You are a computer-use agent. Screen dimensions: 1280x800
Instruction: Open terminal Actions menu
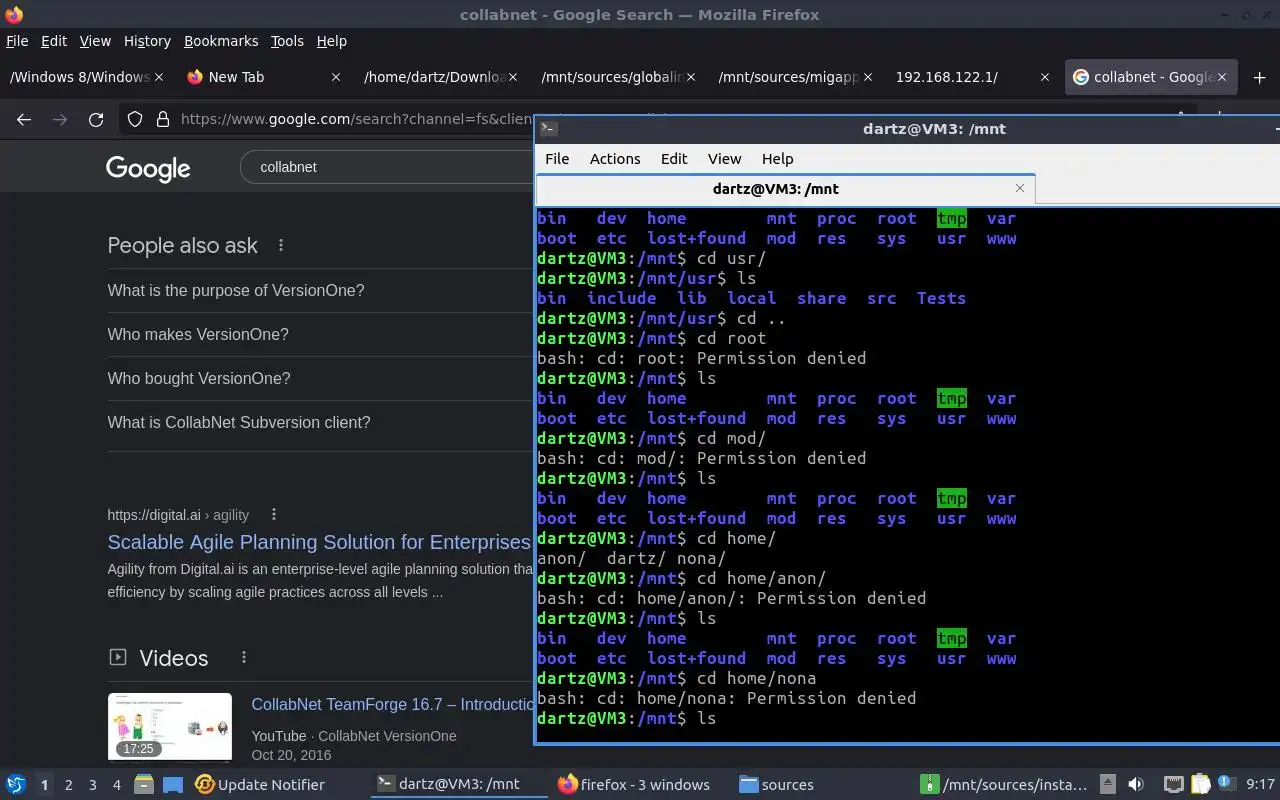pyautogui.click(x=615, y=158)
